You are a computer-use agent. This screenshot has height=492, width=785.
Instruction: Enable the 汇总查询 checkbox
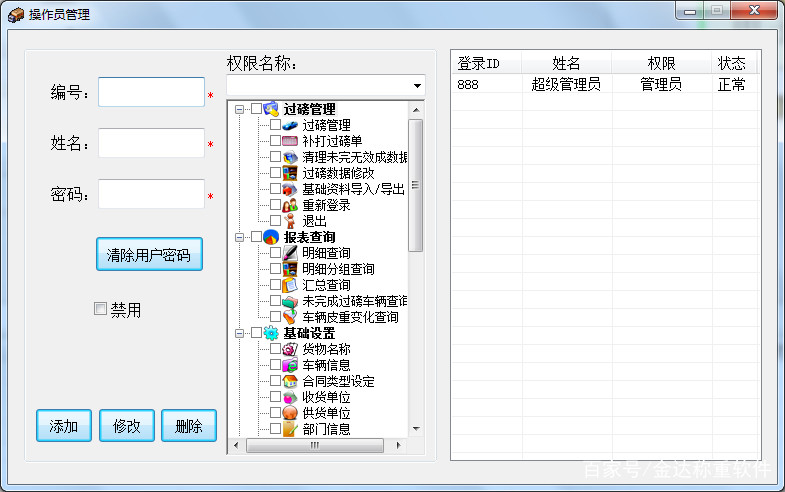coord(275,284)
